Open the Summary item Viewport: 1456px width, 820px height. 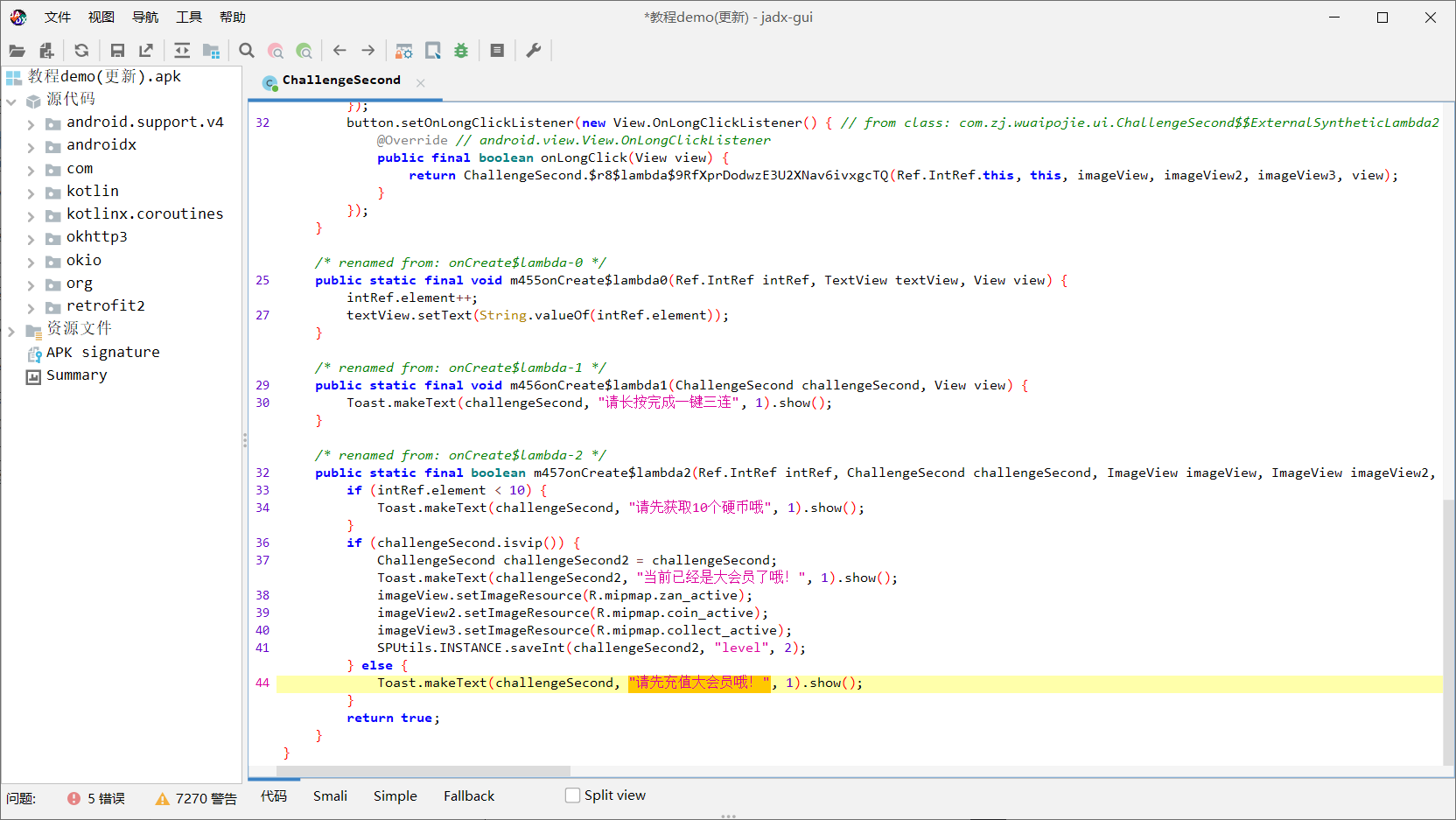(x=77, y=375)
